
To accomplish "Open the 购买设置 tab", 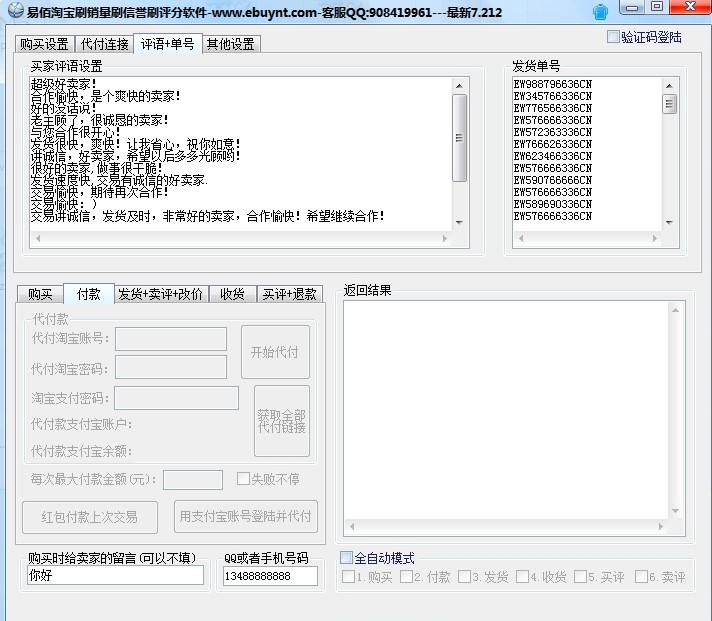I will 44,44.
